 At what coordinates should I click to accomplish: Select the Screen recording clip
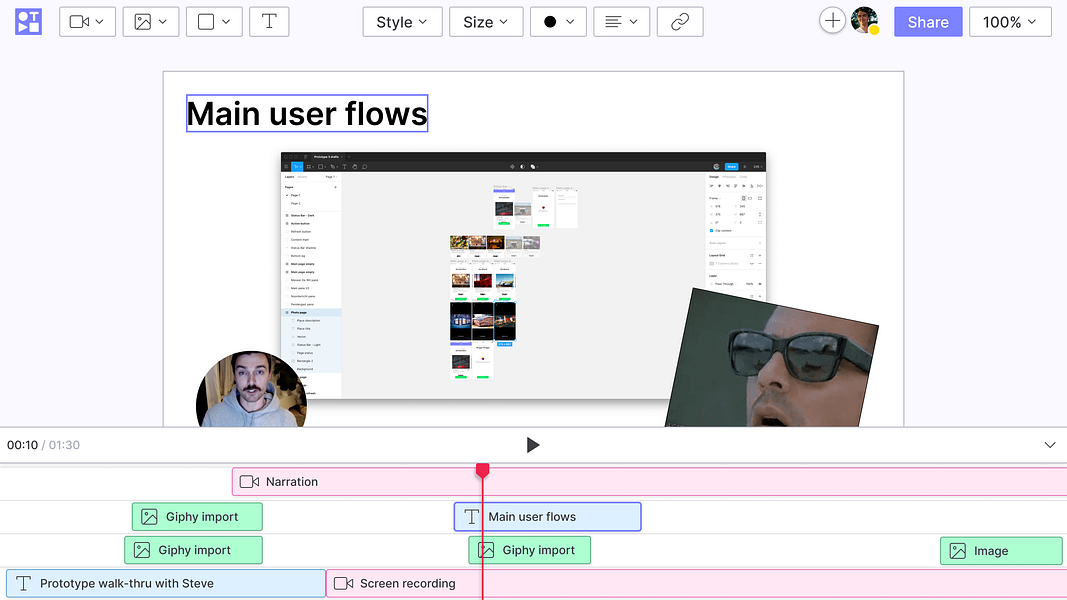pyautogui.click(x=697, y=584)
